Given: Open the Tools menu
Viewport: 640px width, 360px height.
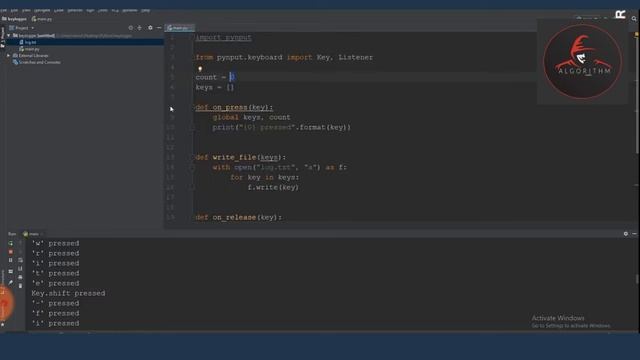Looking at the screenshot, I should coord(102,10).
